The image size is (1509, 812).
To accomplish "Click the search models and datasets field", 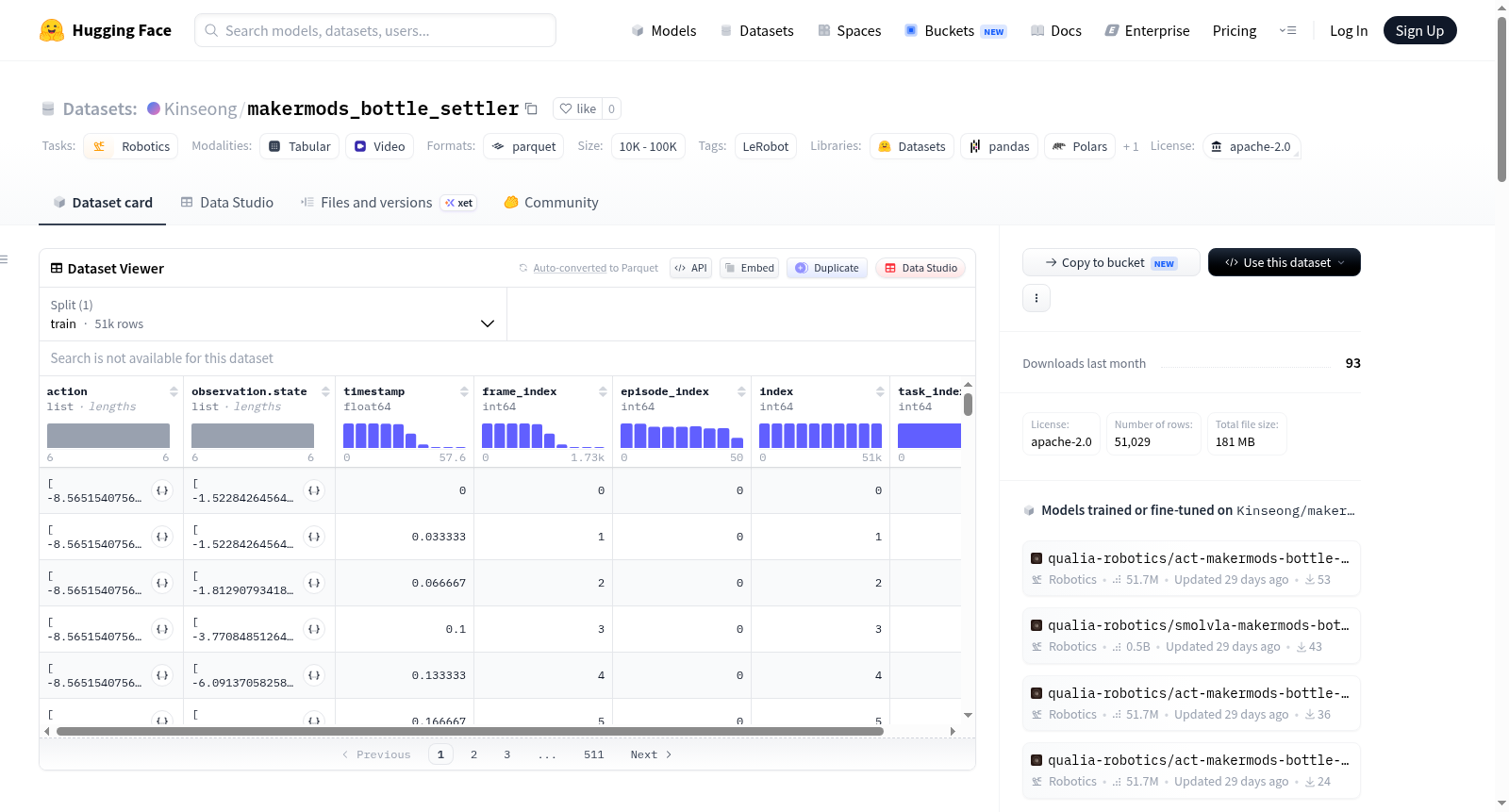I will (375, 30).
